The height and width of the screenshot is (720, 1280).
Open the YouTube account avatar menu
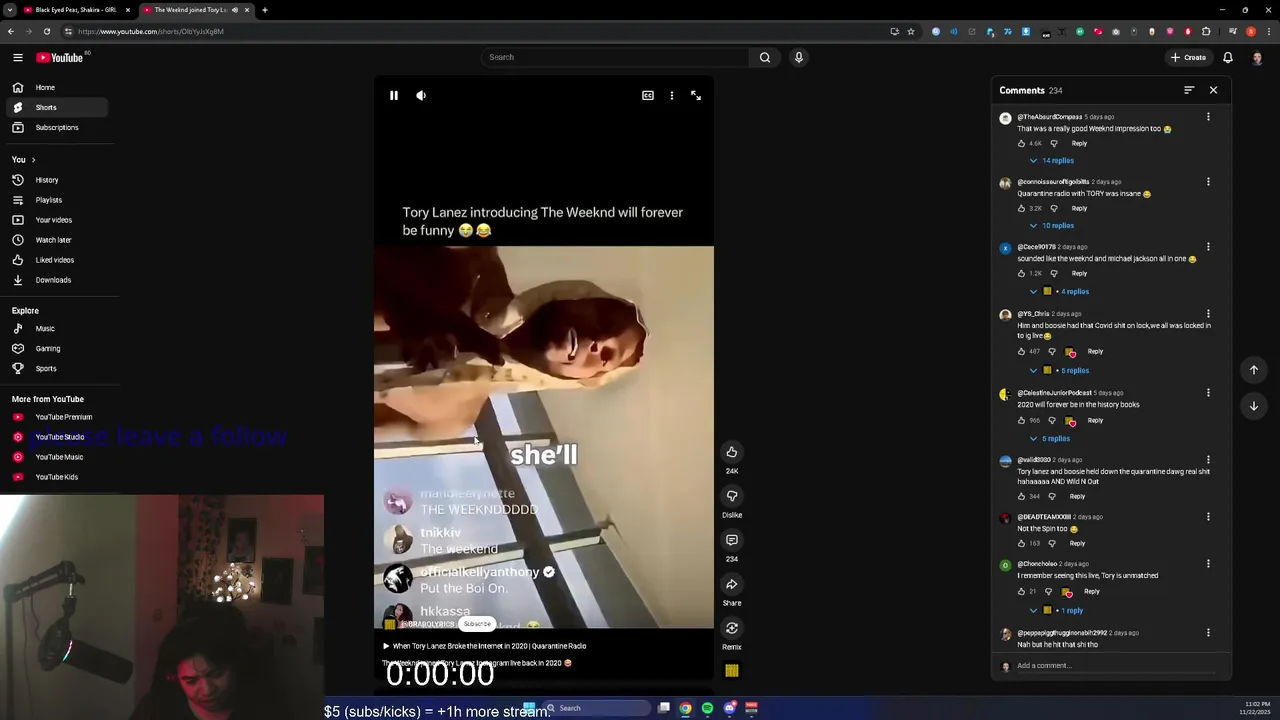pyautogui.click(x=1257, y=57)
